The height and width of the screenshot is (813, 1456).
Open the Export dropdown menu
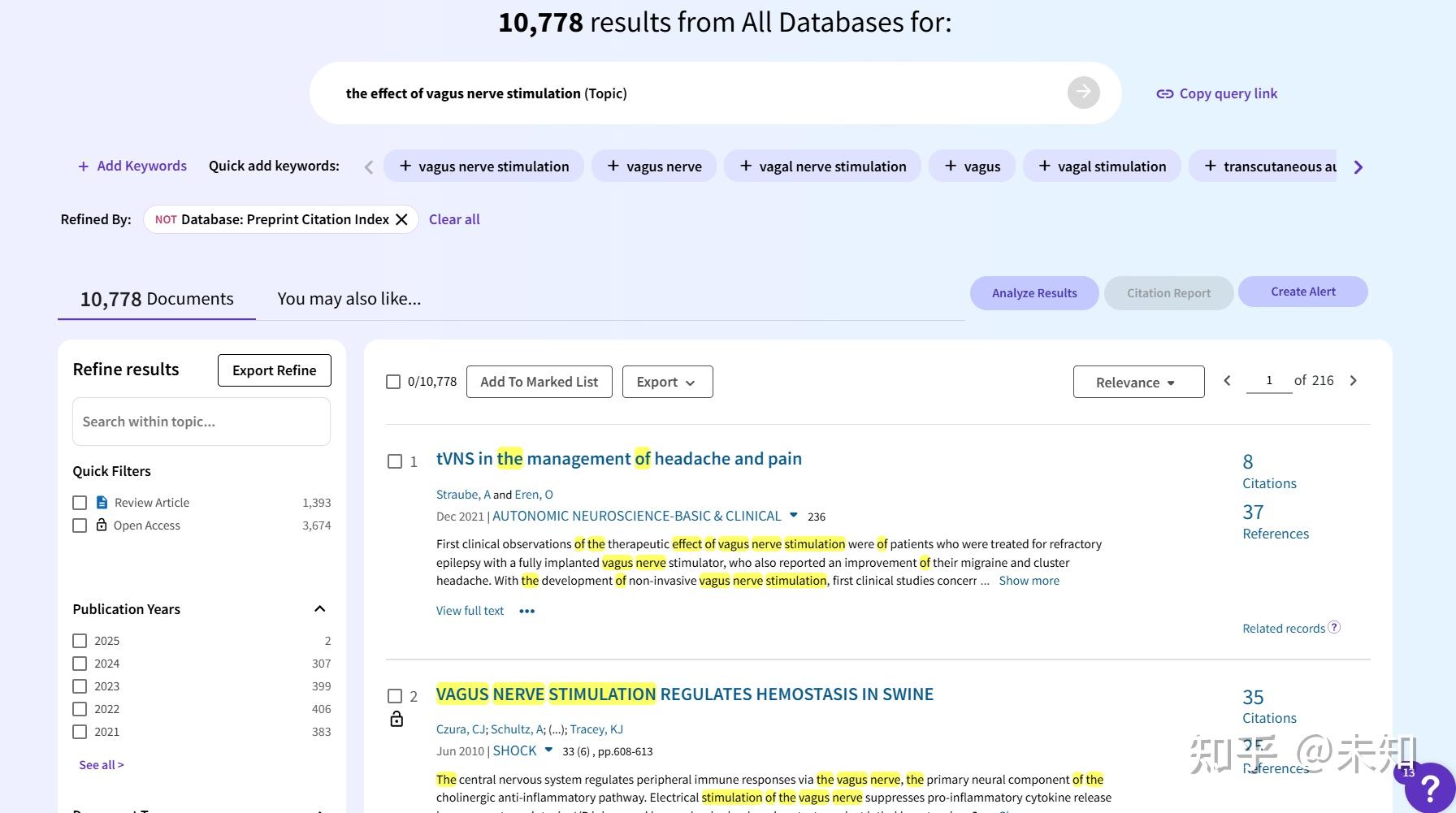point(666,381)
